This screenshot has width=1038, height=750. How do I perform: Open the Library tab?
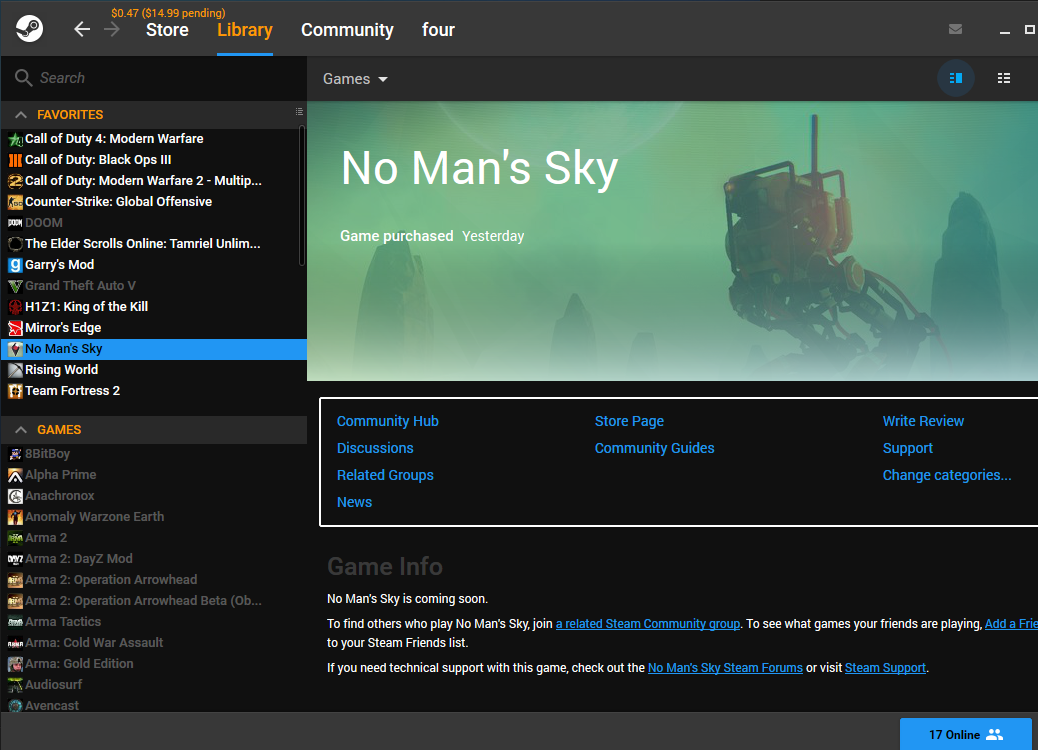pos(245,30)
